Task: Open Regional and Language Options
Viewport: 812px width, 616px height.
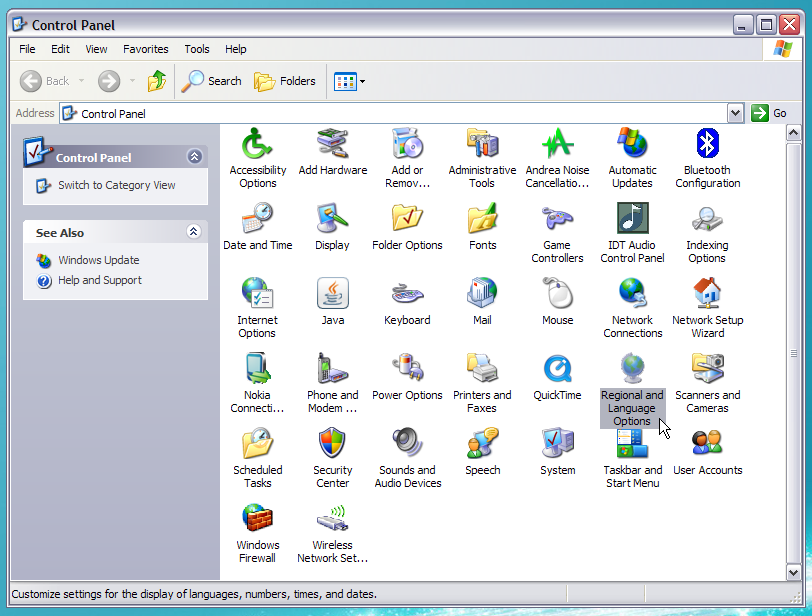Action: (x=632, y=369)
